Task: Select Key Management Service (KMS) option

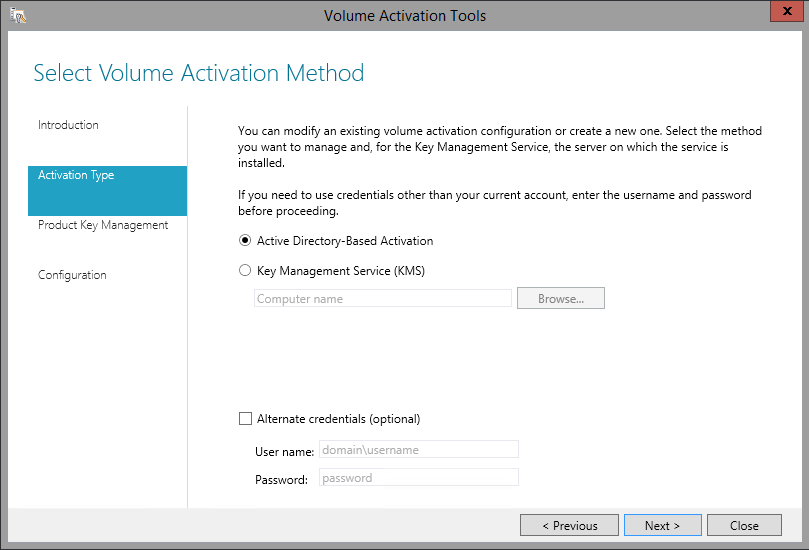Action: click(245, 270)
